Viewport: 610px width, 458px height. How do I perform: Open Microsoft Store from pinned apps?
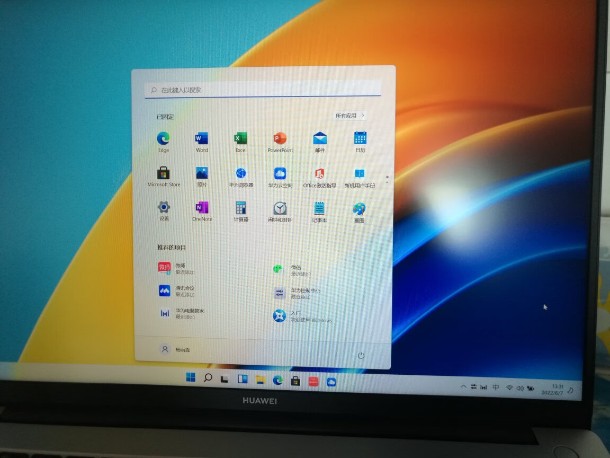click(x=163, y=174)
